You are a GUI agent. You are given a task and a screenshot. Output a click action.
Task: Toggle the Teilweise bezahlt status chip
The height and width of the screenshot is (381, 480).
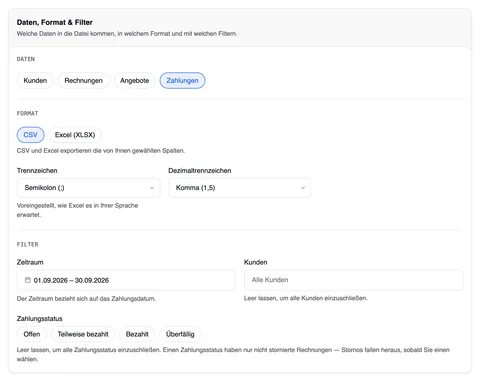click(x=83, y=334)
